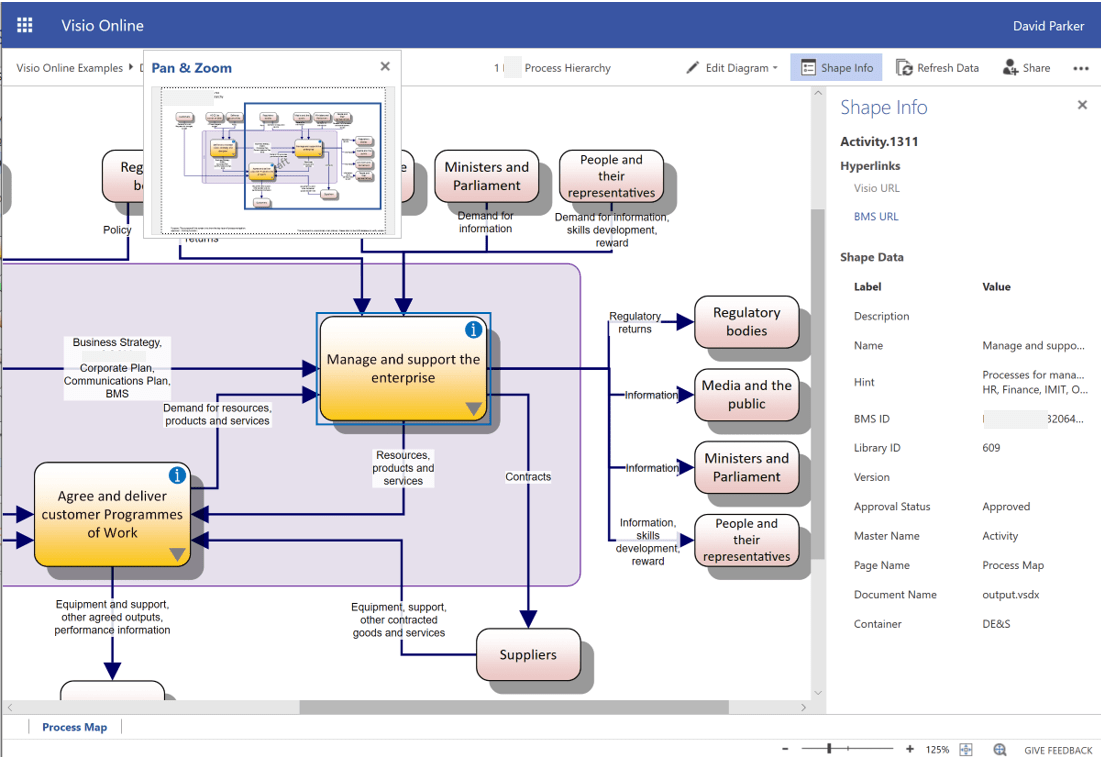
Task: Select the Process Map page tab
Action: coord(74,727)
